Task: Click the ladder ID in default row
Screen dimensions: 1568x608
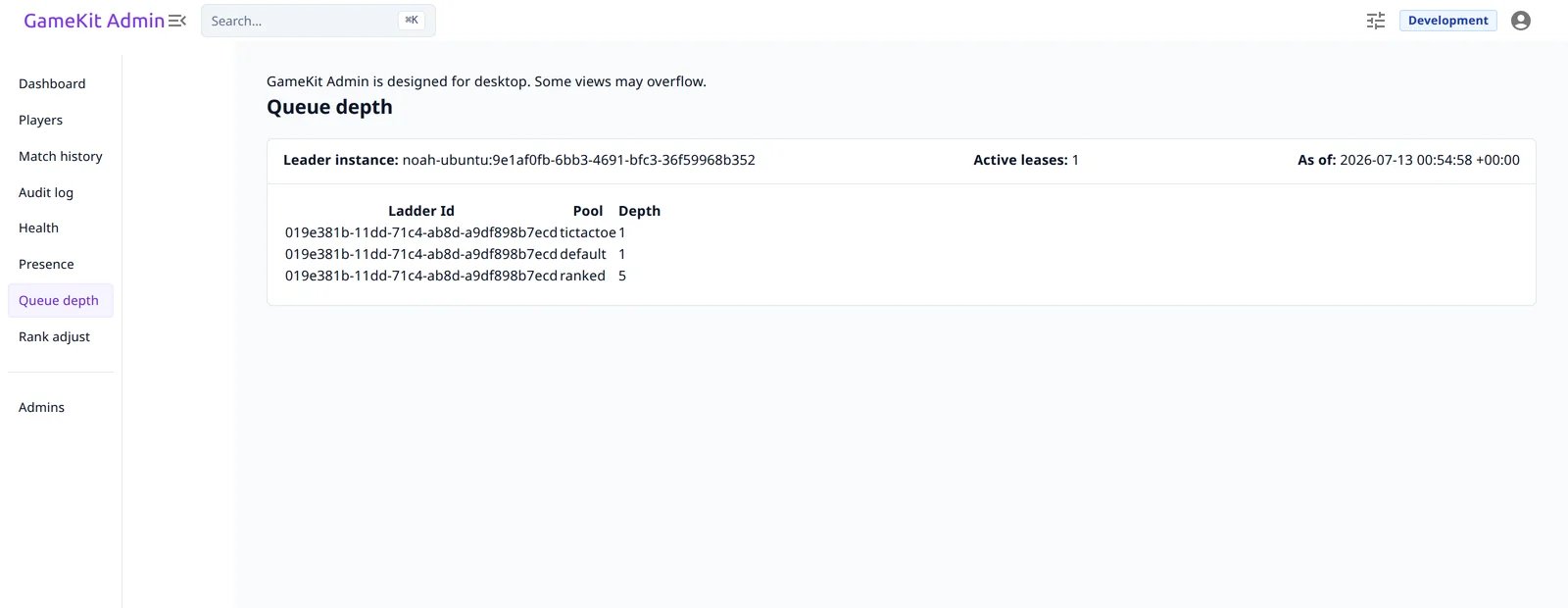Action: coord(421,254)
